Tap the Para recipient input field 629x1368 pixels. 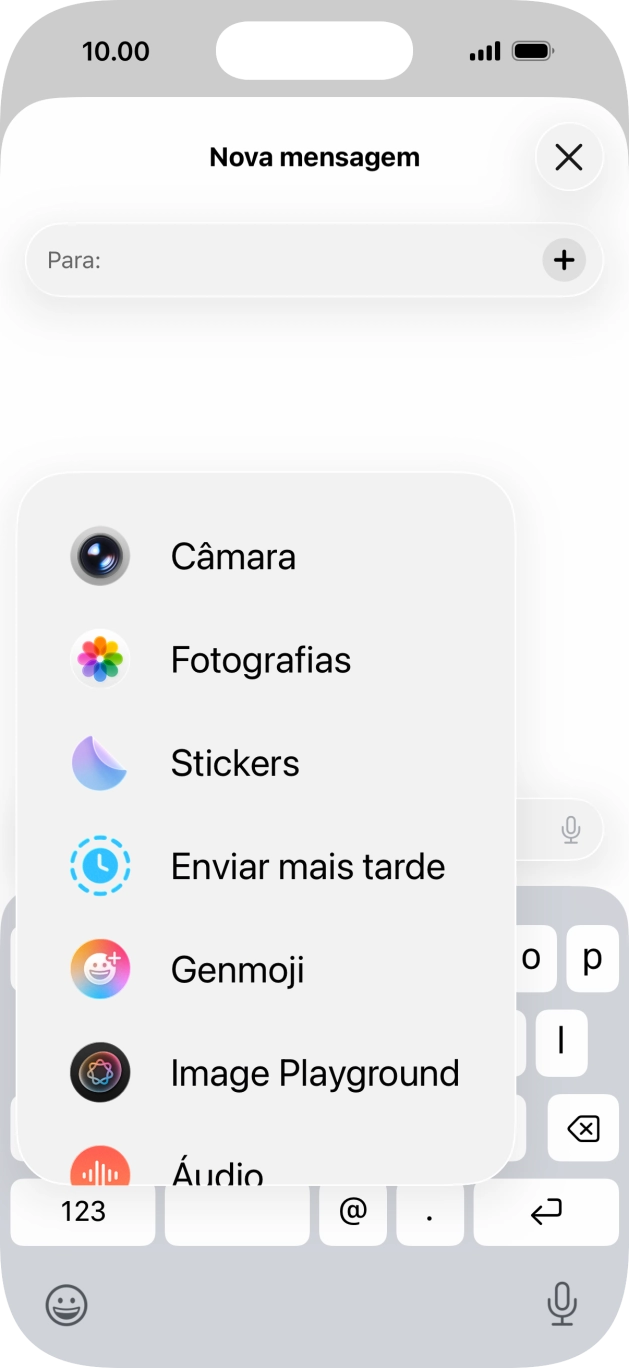coord(250,259)
